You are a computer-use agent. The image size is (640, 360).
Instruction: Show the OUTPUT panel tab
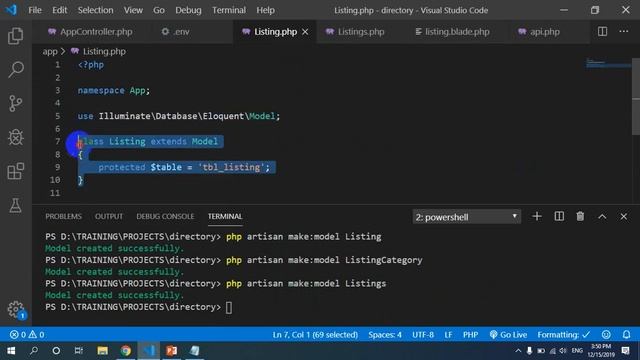pyautogui.click(x=109, y=216)
